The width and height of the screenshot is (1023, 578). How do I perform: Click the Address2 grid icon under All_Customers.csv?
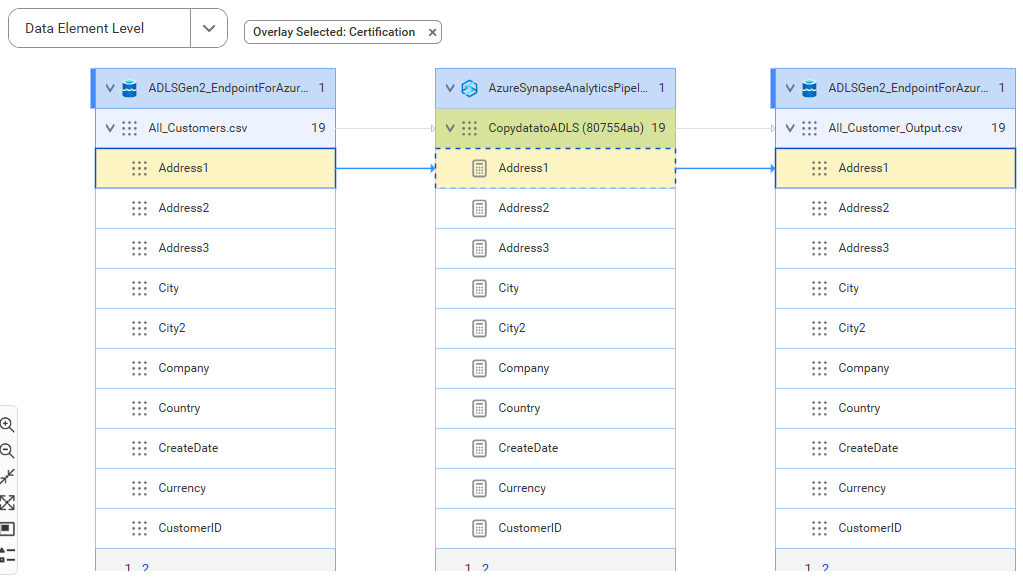click(x=140, y=208)
